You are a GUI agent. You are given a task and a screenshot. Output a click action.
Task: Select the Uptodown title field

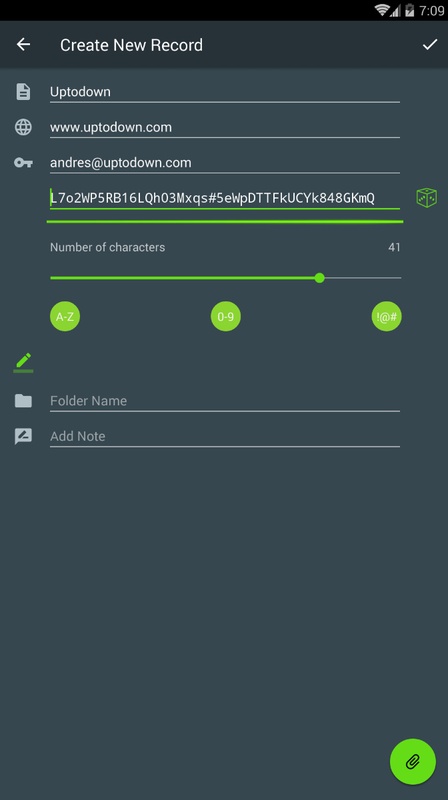(x=225, y=92)
